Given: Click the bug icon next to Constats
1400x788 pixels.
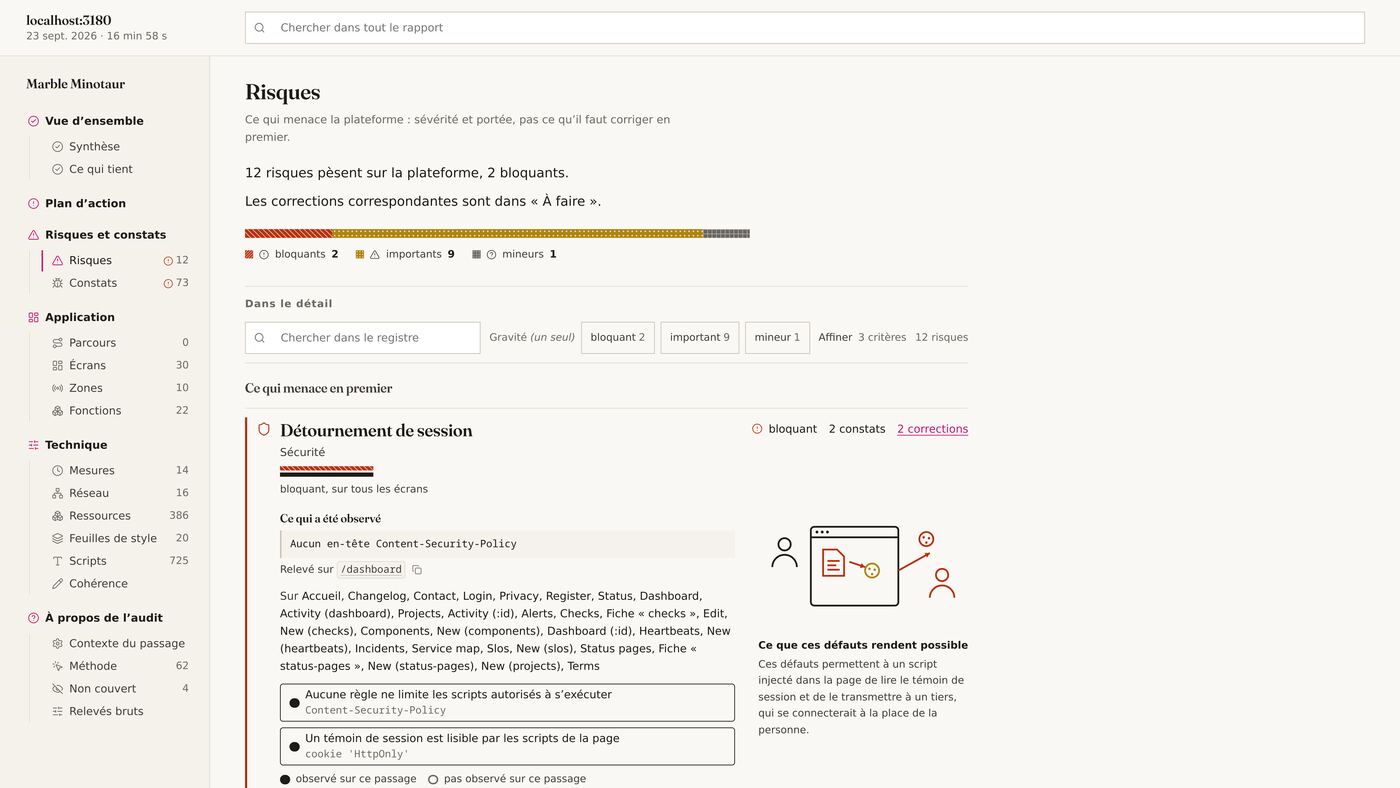Looking at the screenshot, I should click(57, 283).
